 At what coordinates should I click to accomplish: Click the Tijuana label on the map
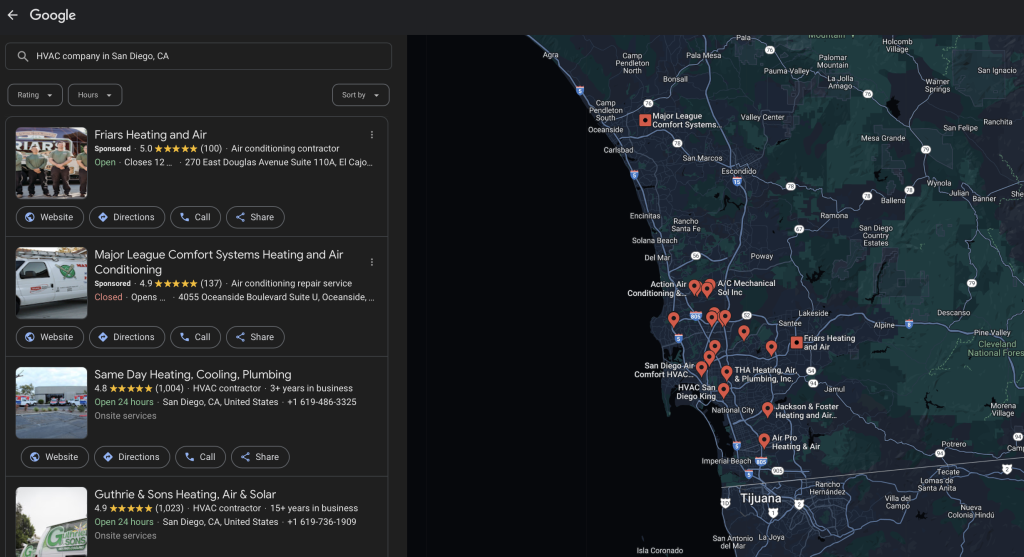pyautogui.click(x=761, y=498)
